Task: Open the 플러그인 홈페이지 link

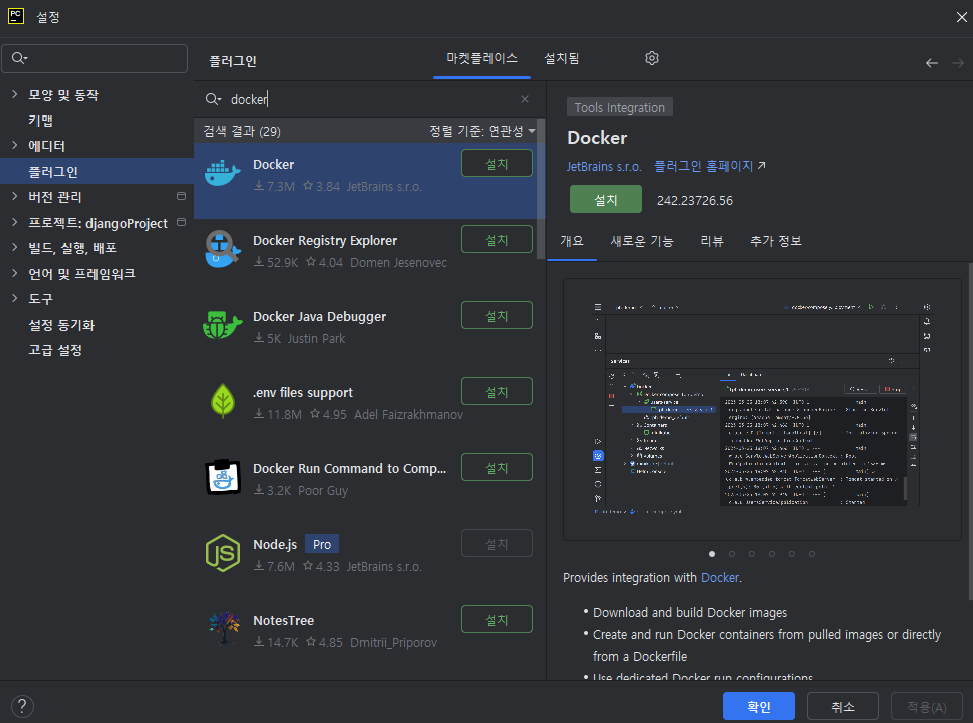Action: [709, 166]
